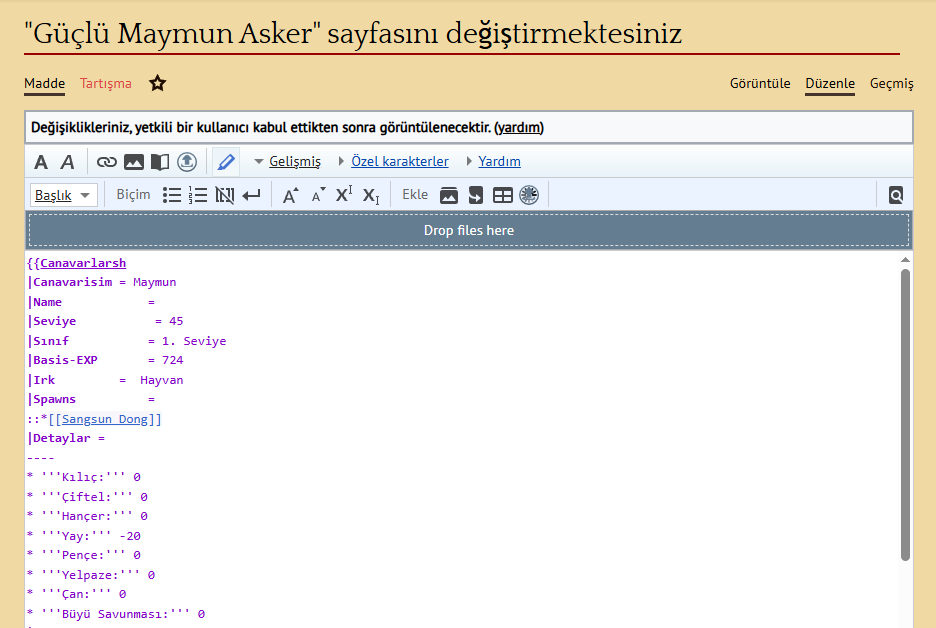Click the superscript icon
The height and width of the screenshot is (628, 936).
(343, 195)
